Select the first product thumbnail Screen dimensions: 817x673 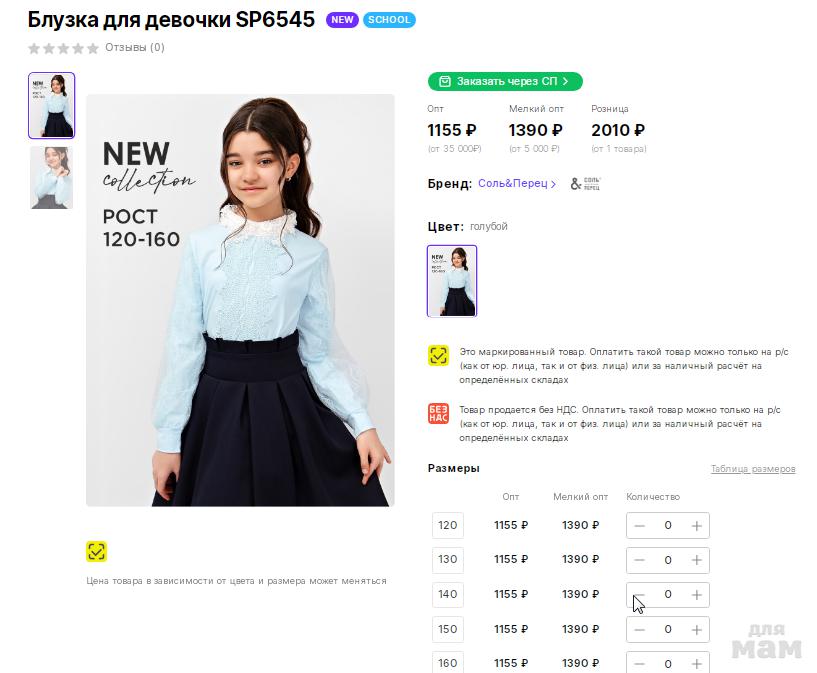pos(52,106)
